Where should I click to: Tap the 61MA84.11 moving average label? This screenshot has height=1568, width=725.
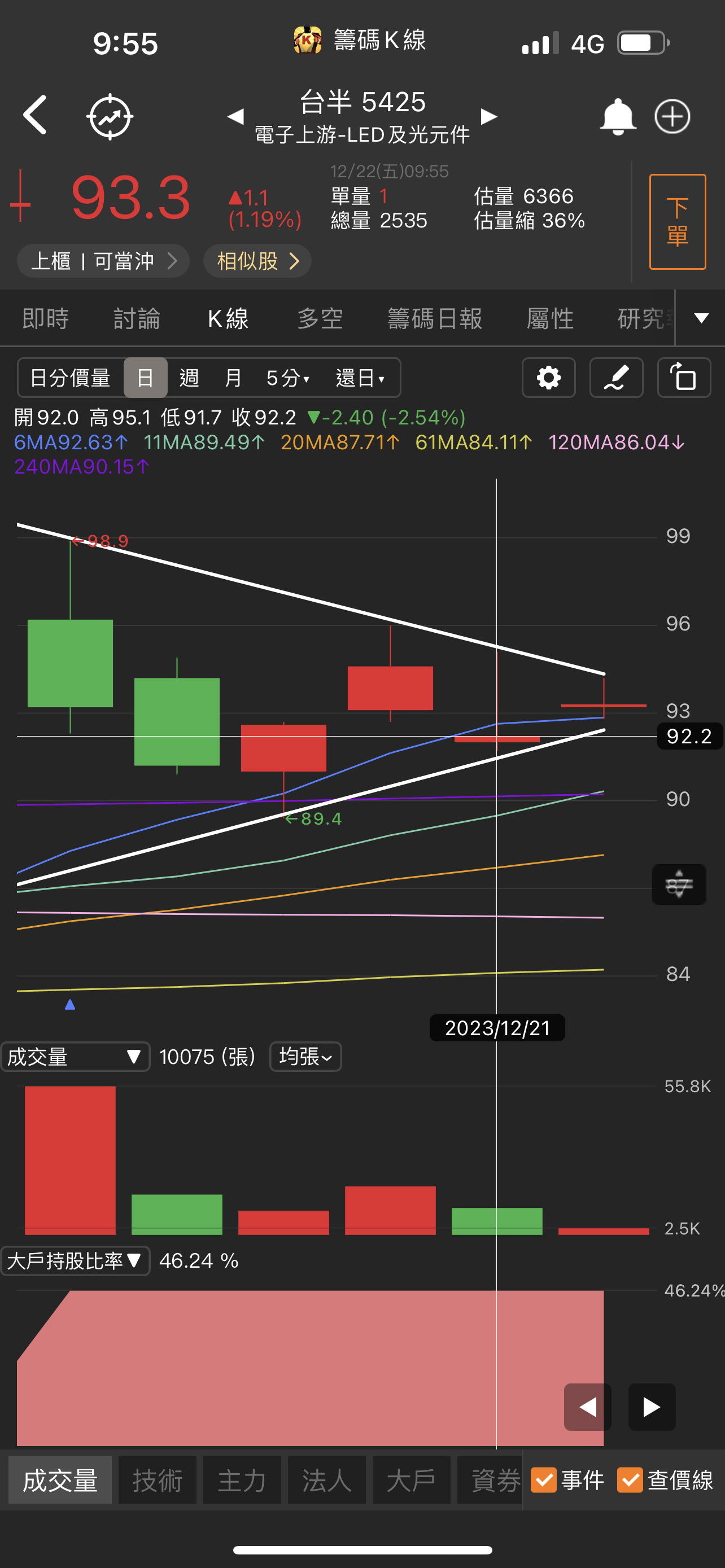coord(474,443)
